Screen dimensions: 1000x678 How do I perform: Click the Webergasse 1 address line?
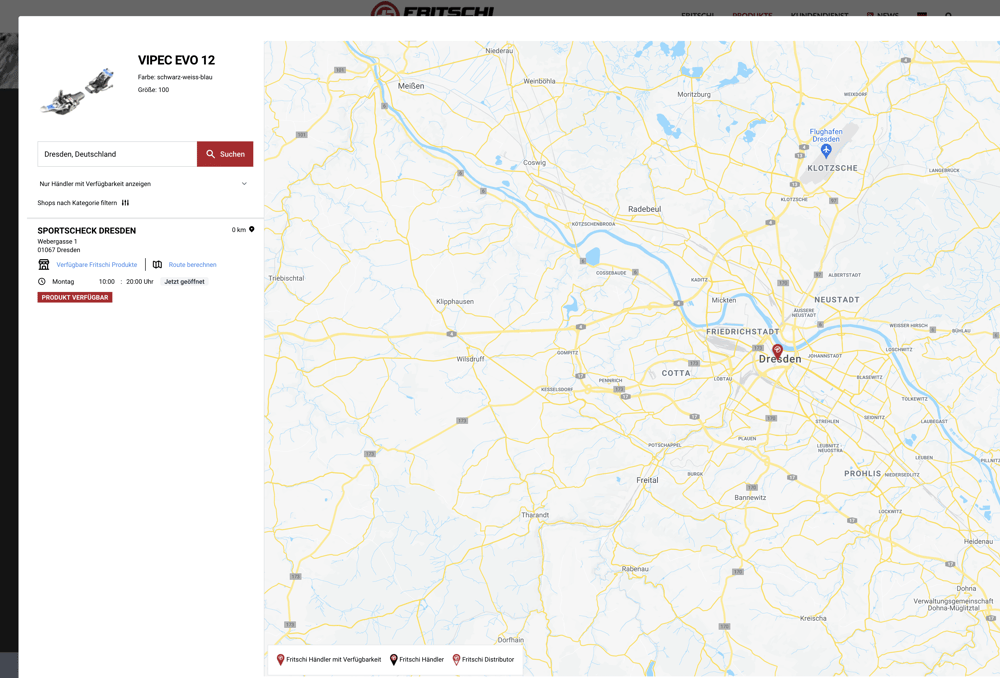[x=57, y=242]
